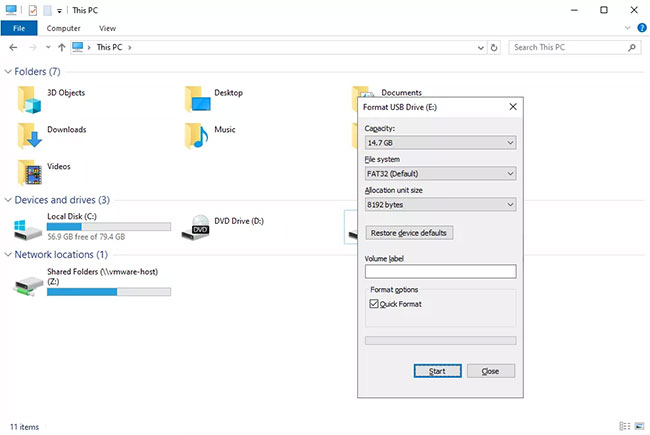This screenshot has height=435, width=650.
Task: Open the Desktop folder icon
Action: point(198,98)
